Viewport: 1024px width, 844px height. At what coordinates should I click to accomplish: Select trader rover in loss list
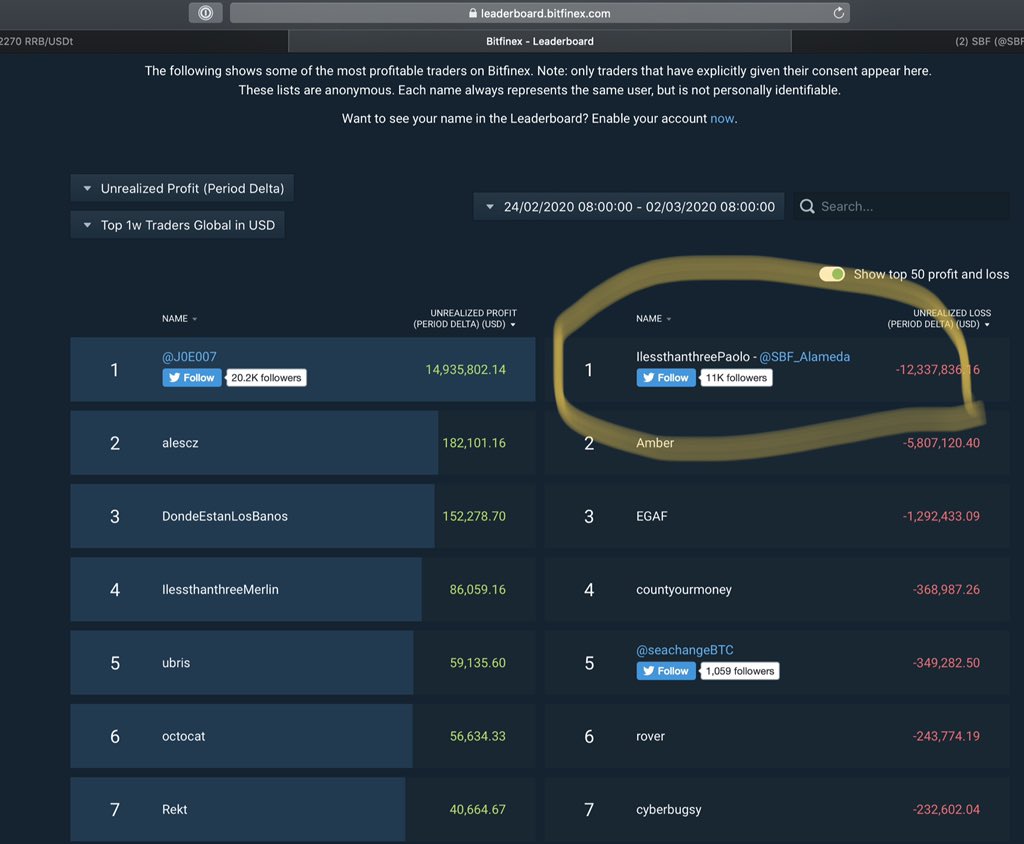click(x=650, y=736)
